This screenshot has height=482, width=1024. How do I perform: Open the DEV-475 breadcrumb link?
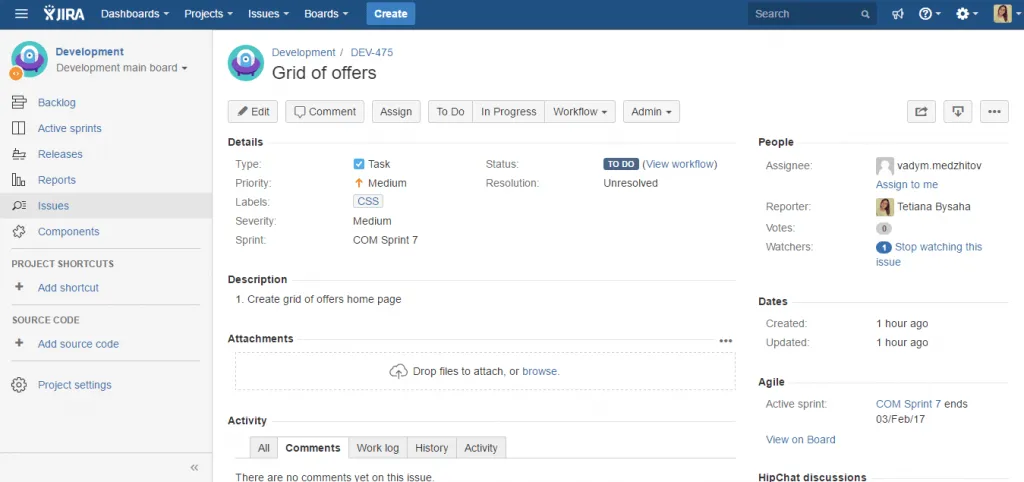[372, 52]
